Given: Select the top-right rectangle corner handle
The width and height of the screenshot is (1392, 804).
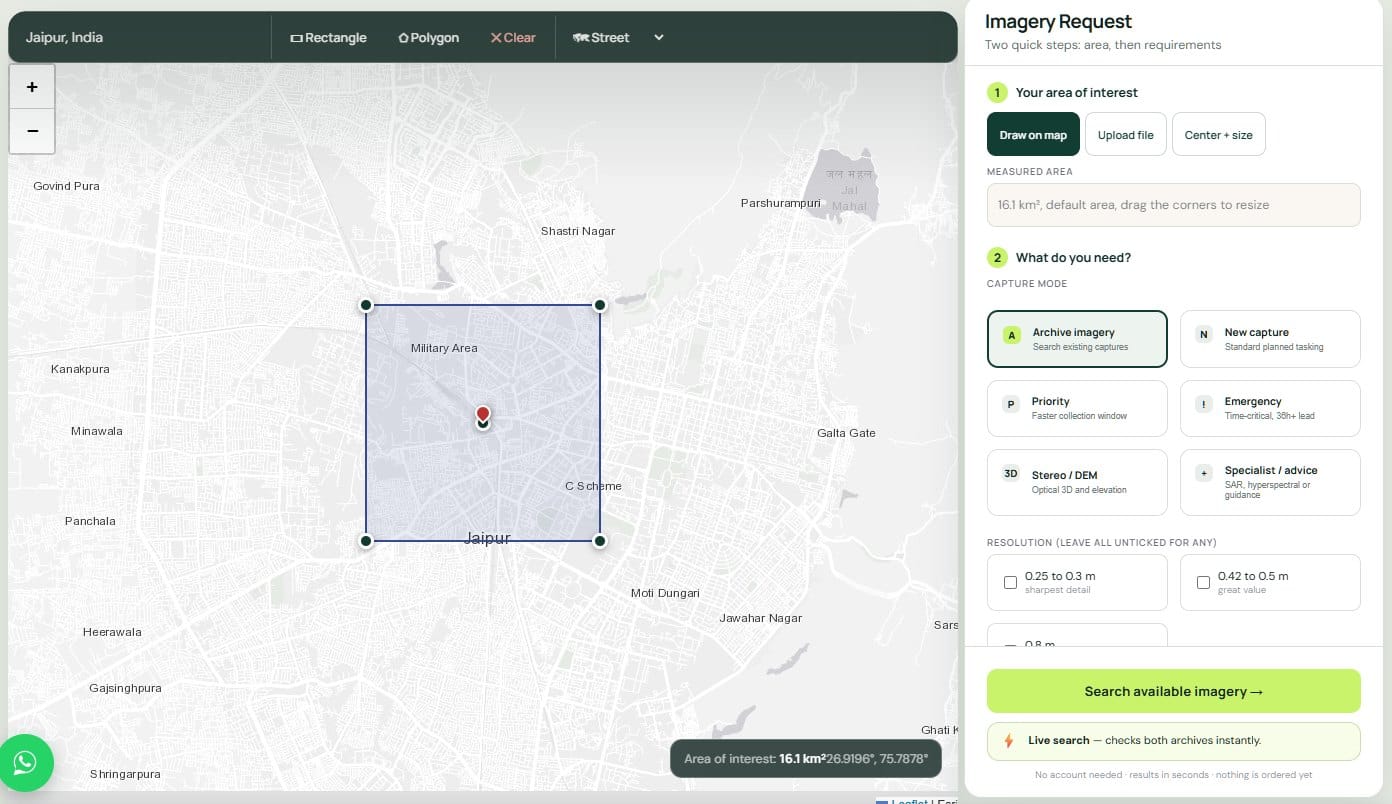Looking at the screenshot, I should [x=600, y=305].
